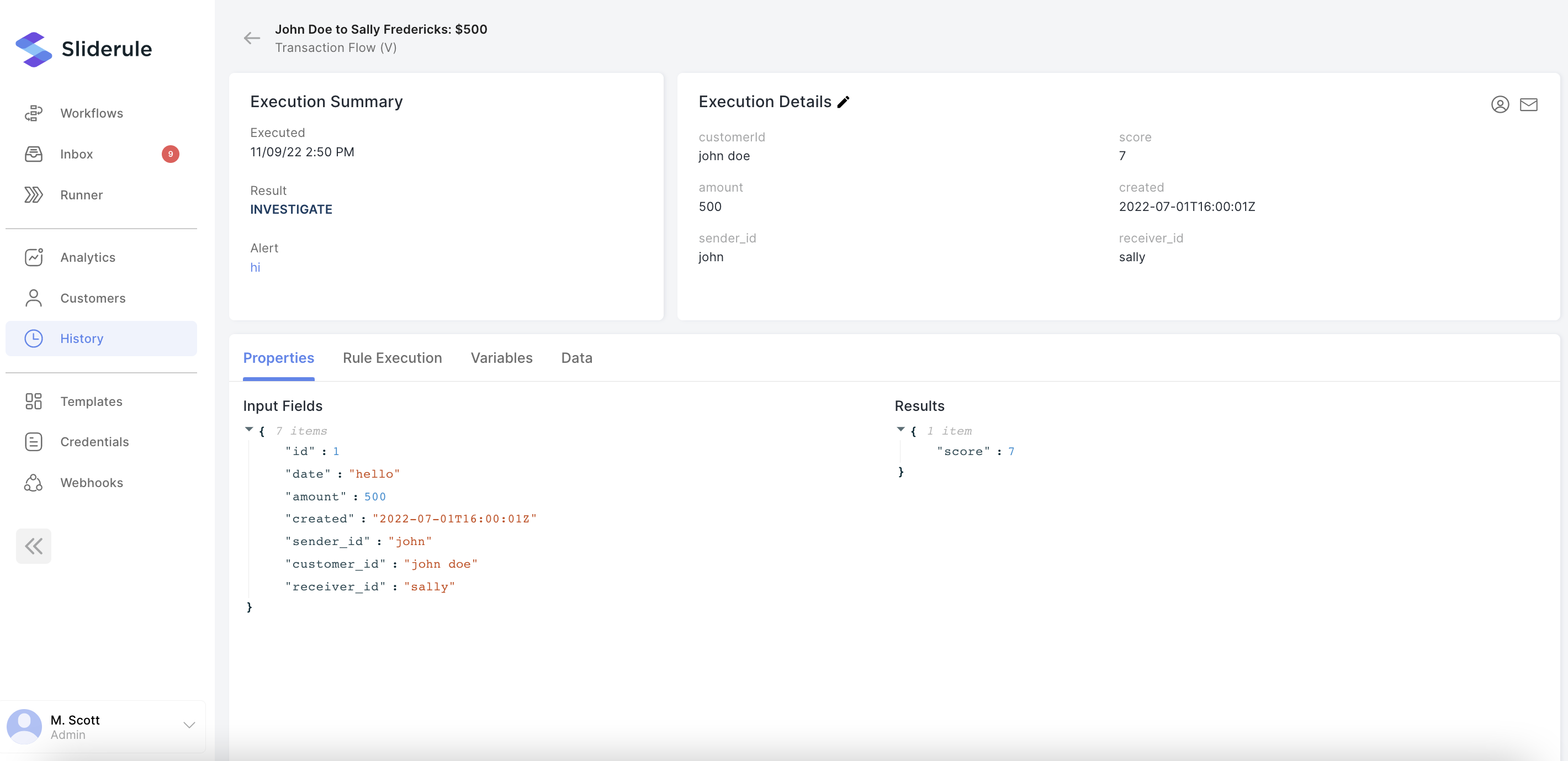Collapse the sidebar with double chevron
Viewport: 1568px width, 761px height.
[34, 546]
